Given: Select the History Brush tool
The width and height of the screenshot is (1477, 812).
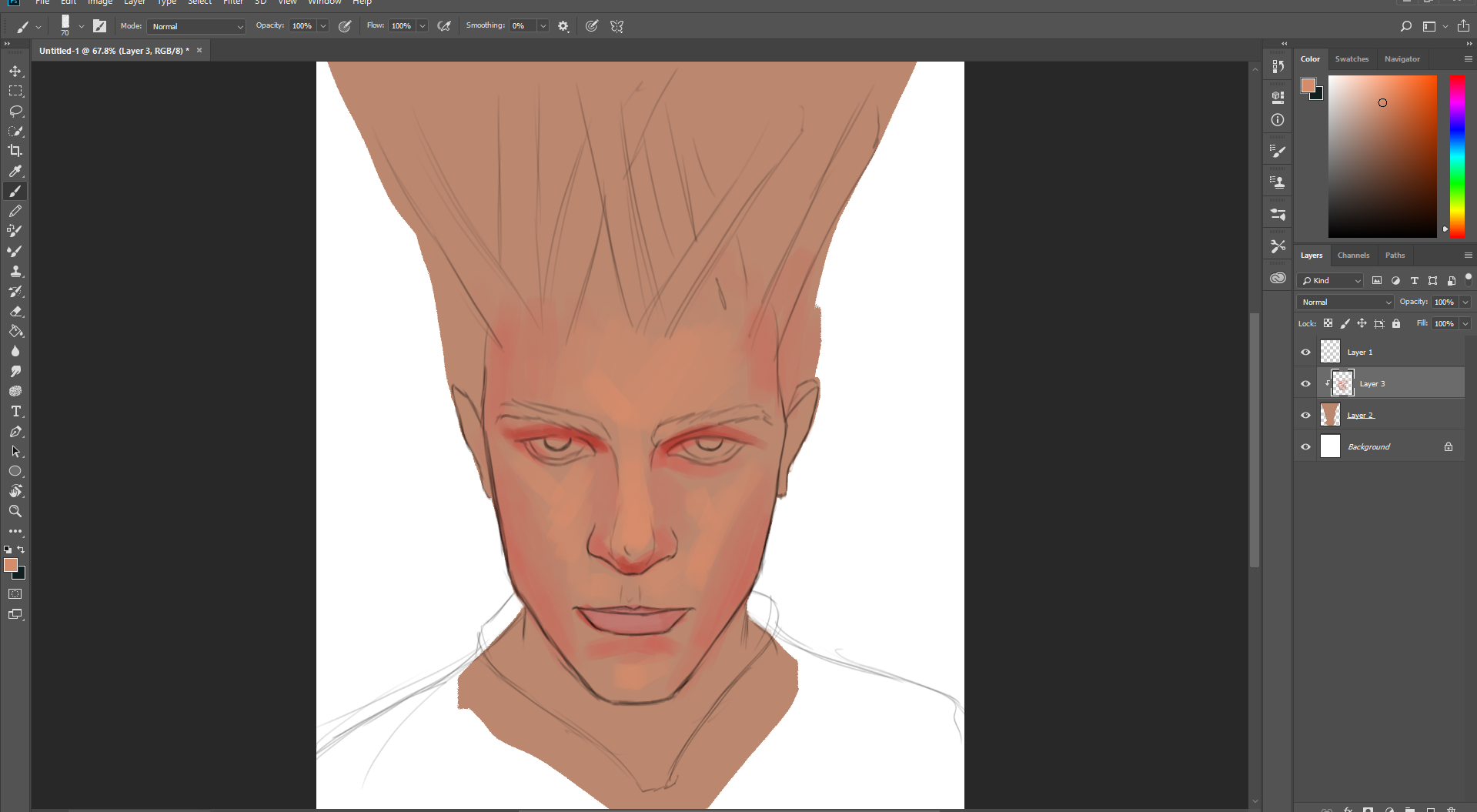Looking at the screenshot, I should [x=15, y=291].
